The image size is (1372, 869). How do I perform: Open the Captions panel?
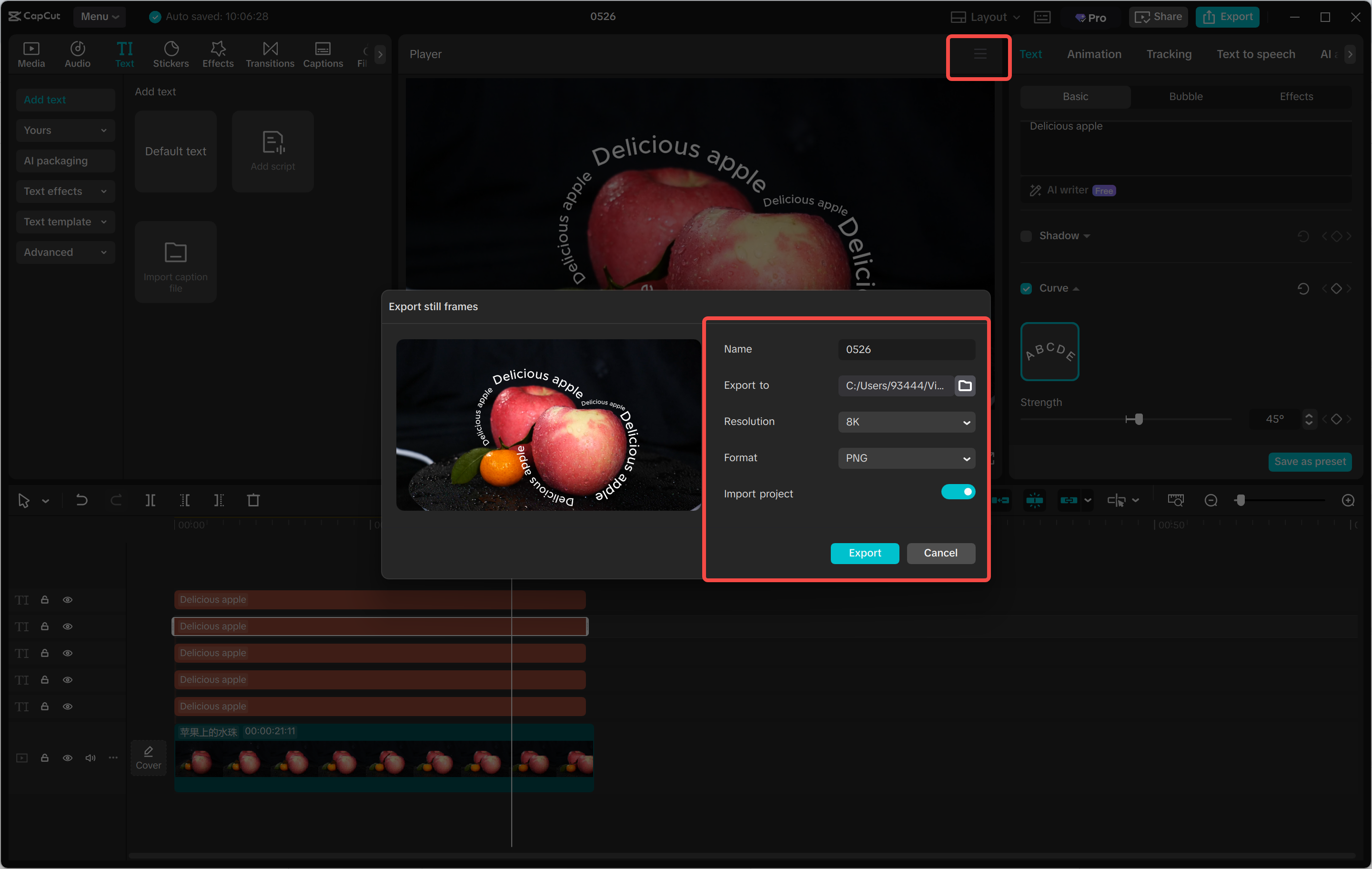[323, 54]
